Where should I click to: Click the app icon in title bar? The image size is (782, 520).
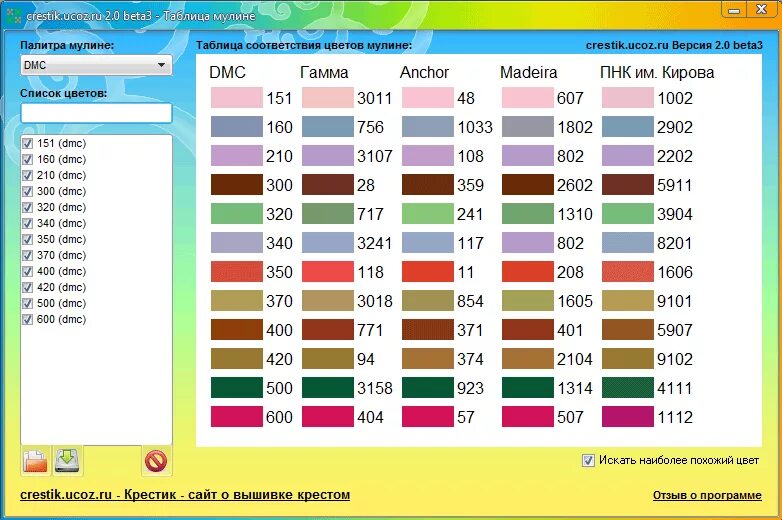13,16
